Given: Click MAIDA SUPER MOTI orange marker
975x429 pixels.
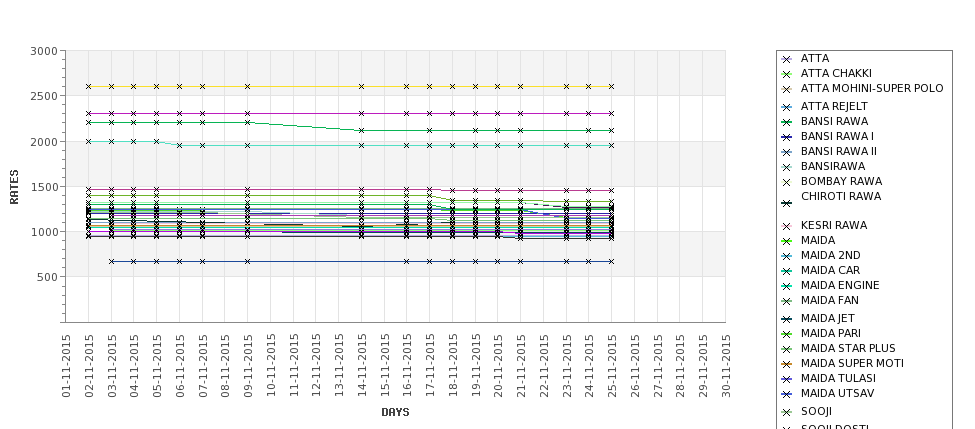Looking at the screenshot, I should [787, 364].
